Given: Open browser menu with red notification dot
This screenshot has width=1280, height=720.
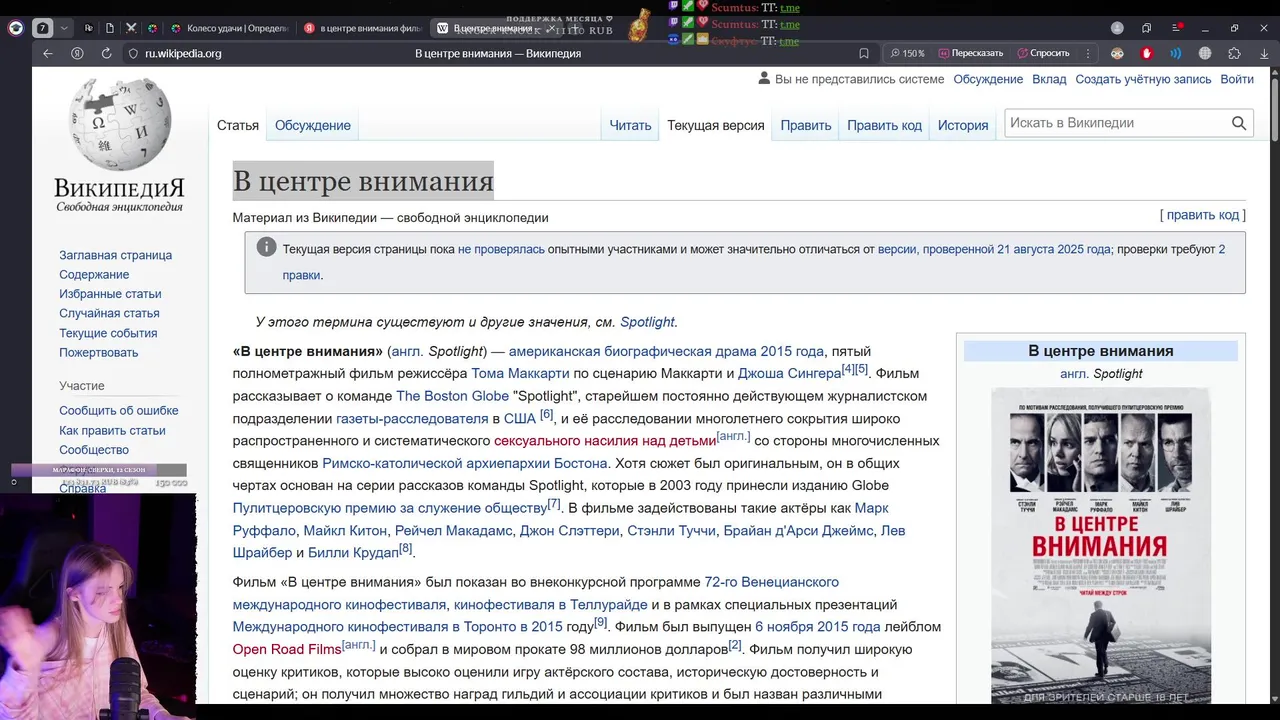Looking at the screenshot, I should click(x=1175, y=28).
